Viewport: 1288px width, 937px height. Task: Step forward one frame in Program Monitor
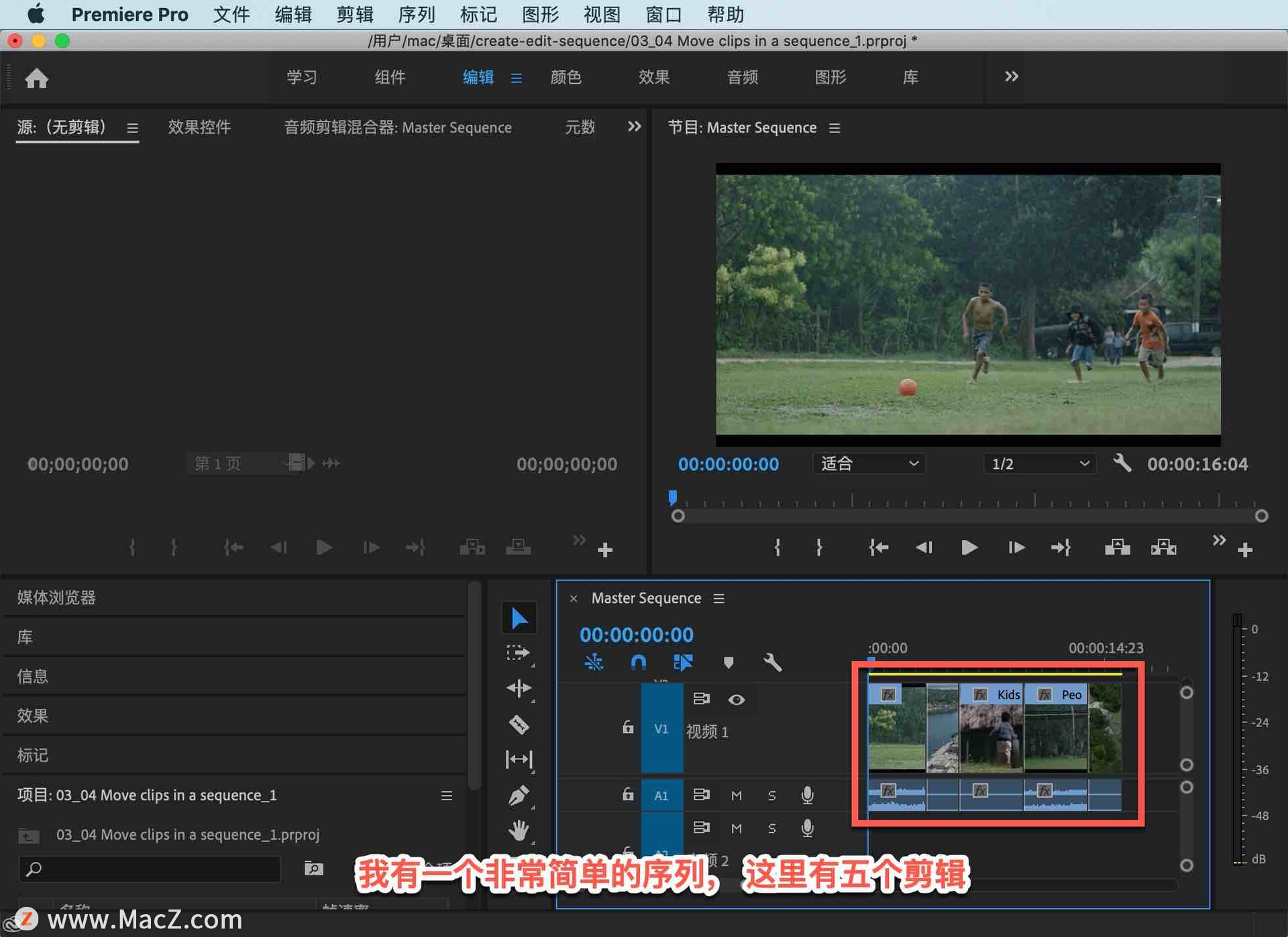click(1016, 548)
